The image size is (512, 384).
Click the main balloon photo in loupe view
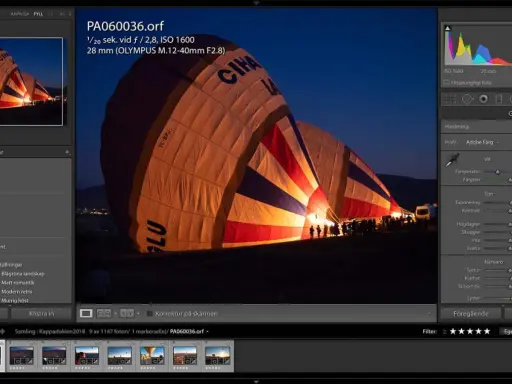pos(256,155)
